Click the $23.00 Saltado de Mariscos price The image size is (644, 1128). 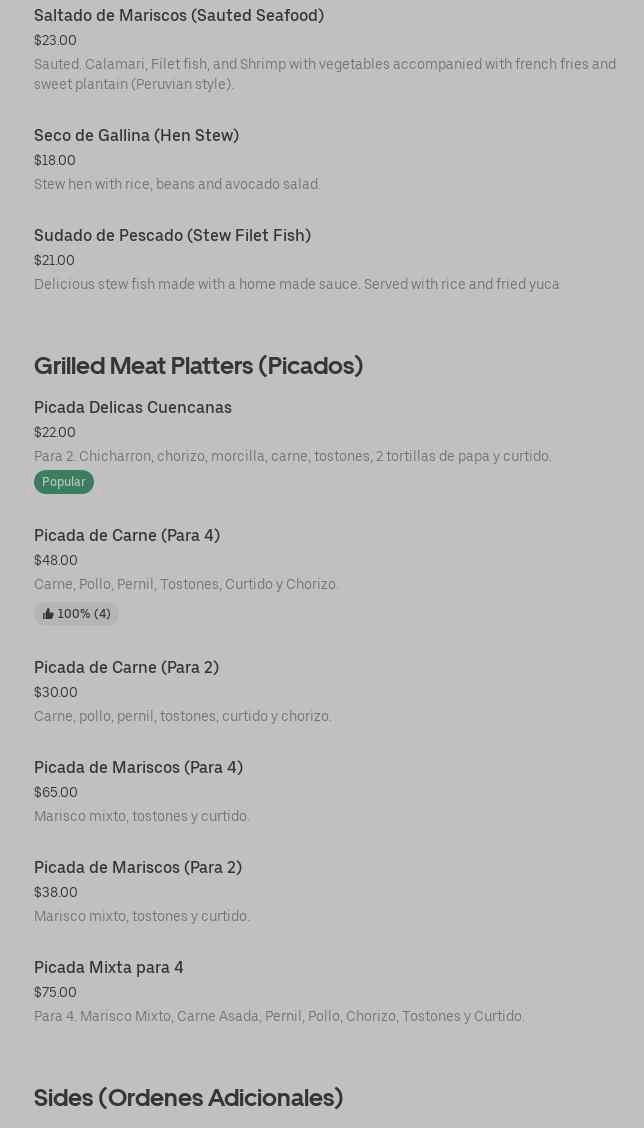click(55, 41)
